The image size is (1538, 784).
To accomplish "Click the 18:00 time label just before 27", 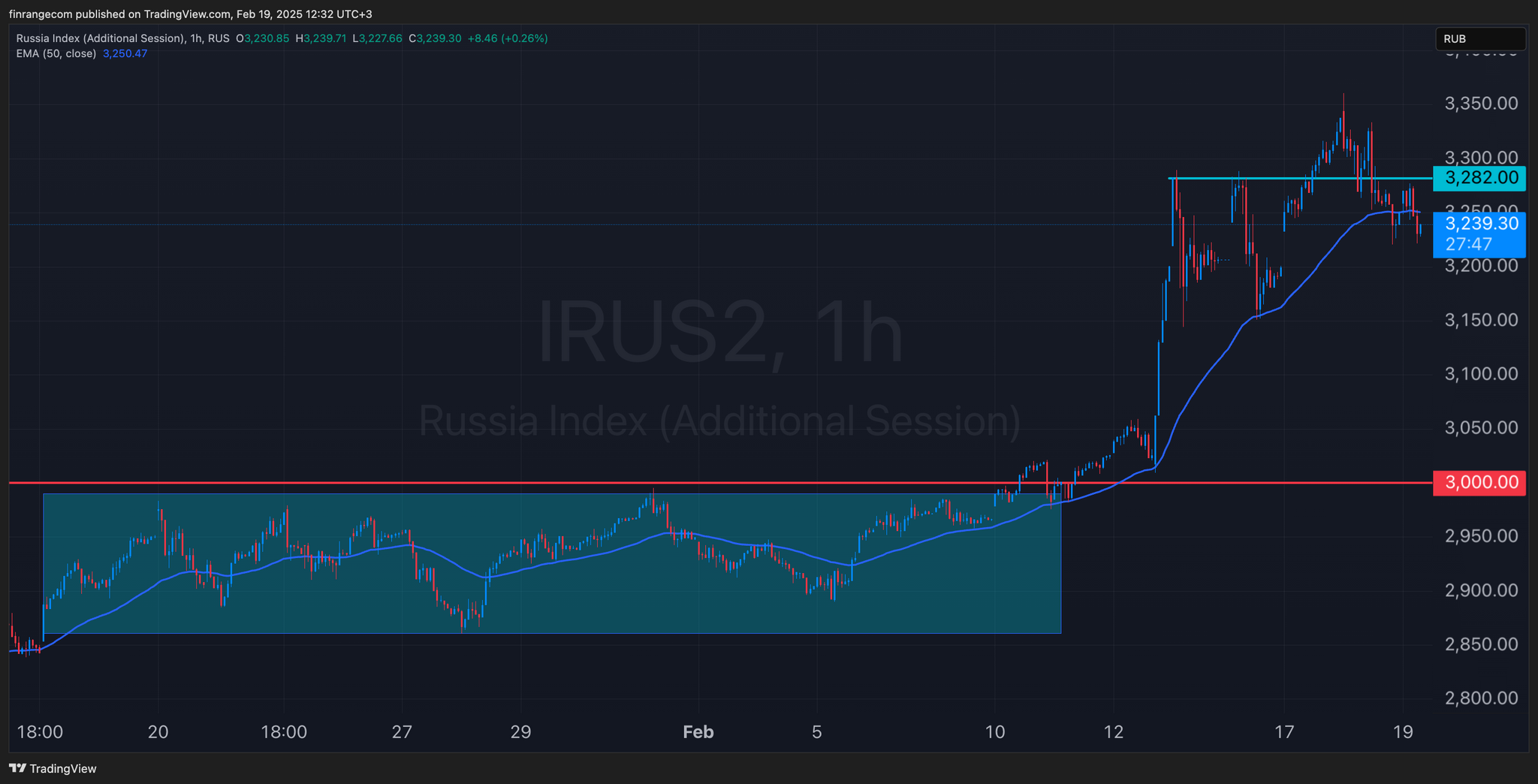I will click(x=284, y=732).
